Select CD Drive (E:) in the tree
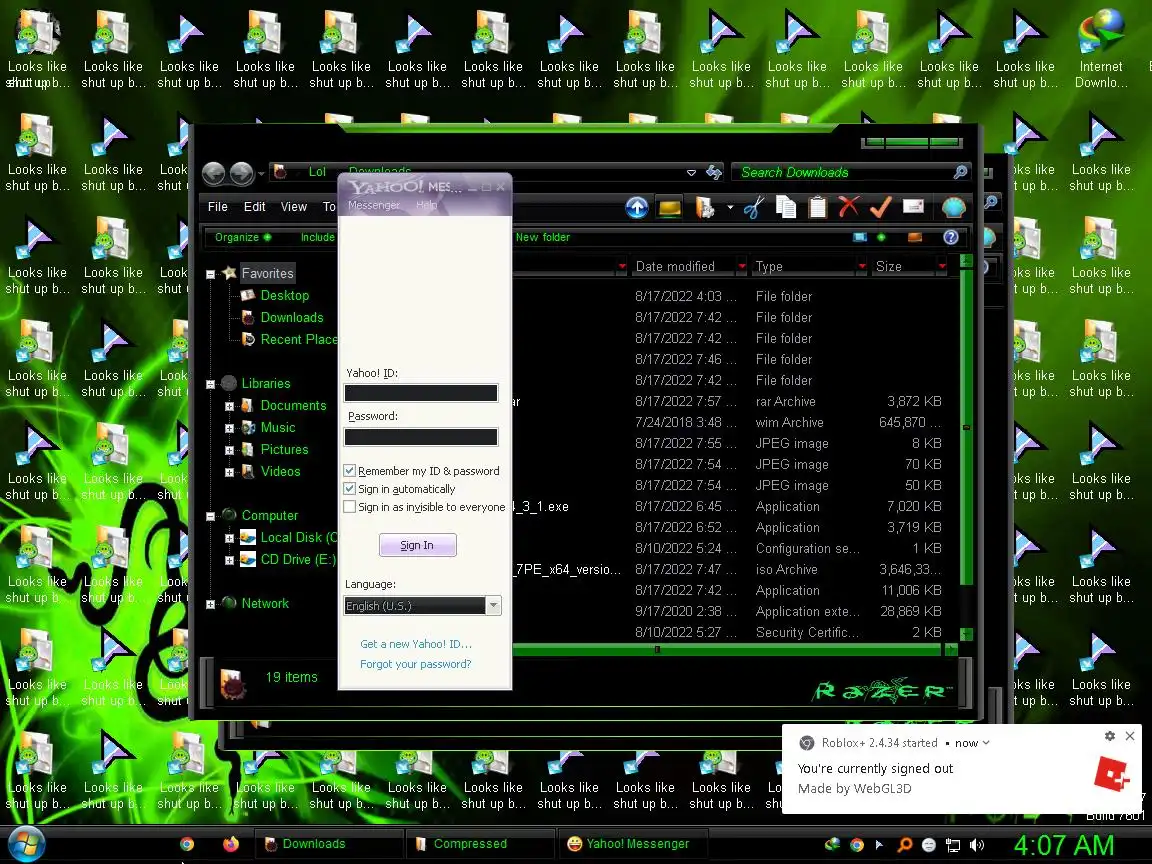 coord(298,560)
